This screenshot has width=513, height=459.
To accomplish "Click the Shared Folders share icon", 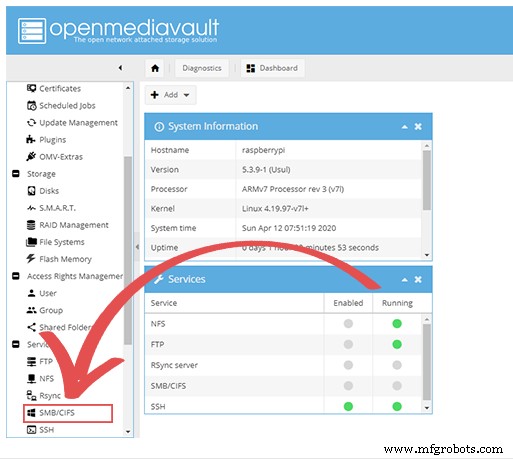I will (31, 327).
